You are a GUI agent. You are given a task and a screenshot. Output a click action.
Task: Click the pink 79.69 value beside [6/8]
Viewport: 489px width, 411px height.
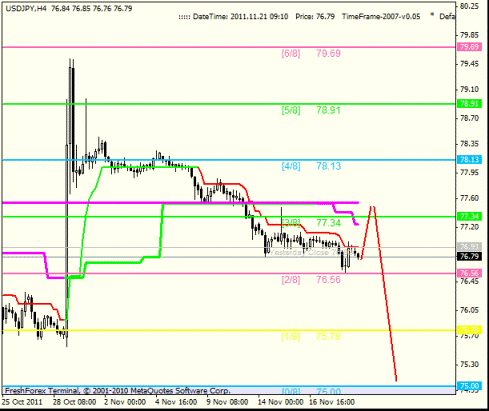pyautogui.click(x=328, y=53)
